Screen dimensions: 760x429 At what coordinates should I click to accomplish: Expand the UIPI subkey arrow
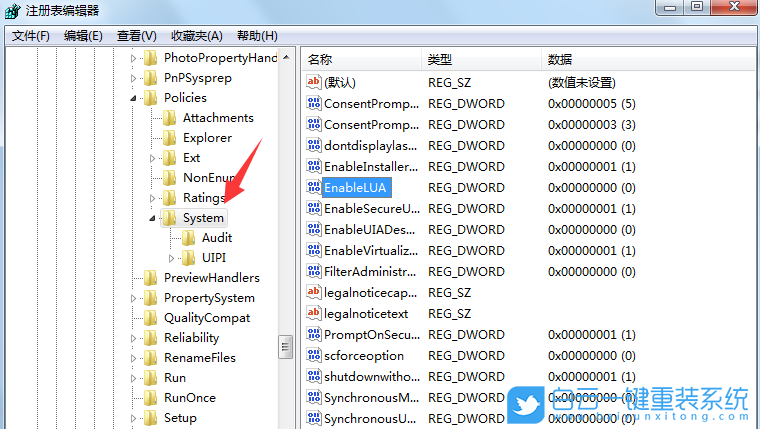(172, 258)
